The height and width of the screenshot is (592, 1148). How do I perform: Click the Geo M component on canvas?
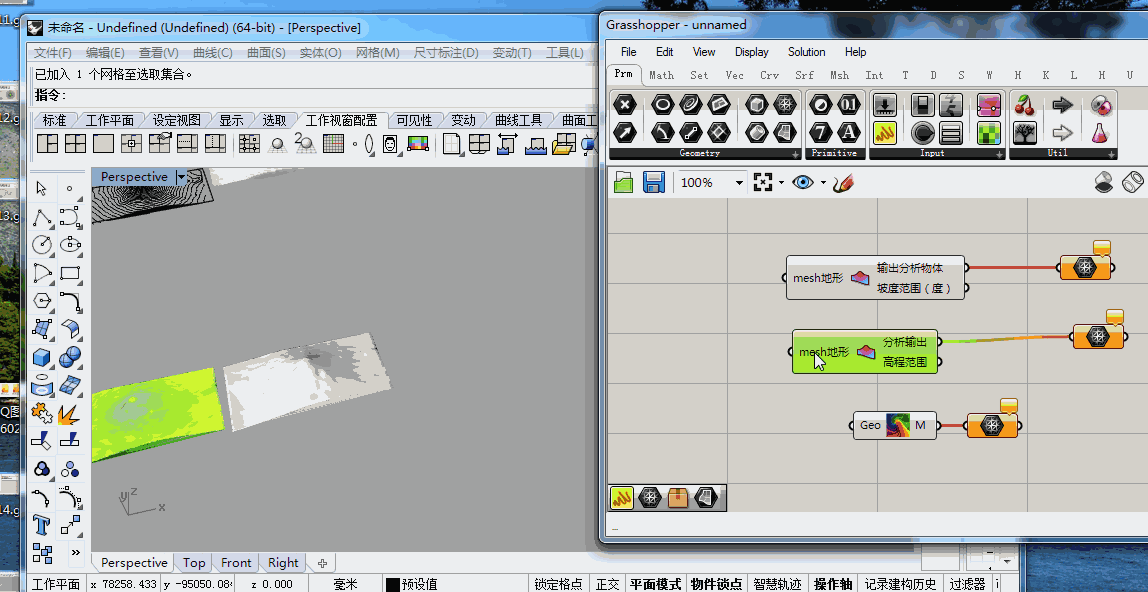click(895, 425)
